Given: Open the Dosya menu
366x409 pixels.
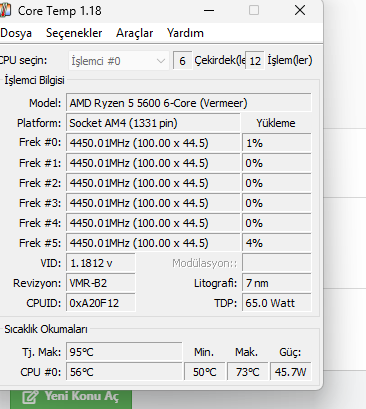Looking at the screenshot, I should 16,33.
